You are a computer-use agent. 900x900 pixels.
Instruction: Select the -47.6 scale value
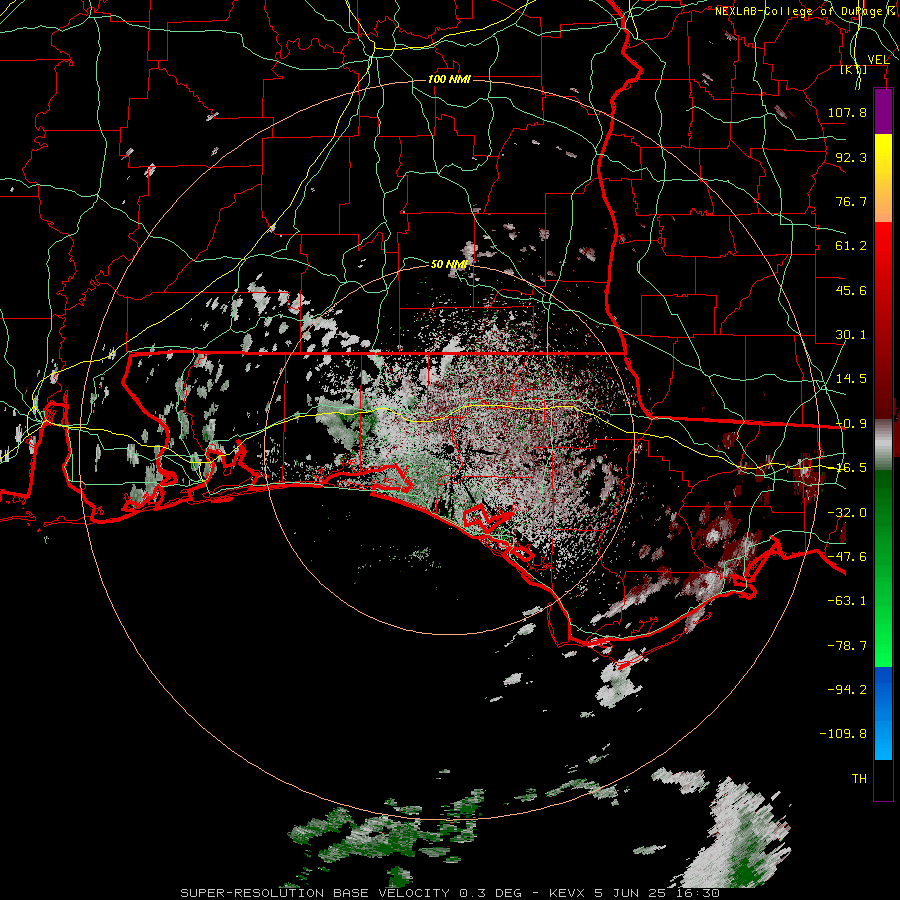(847, 557)
